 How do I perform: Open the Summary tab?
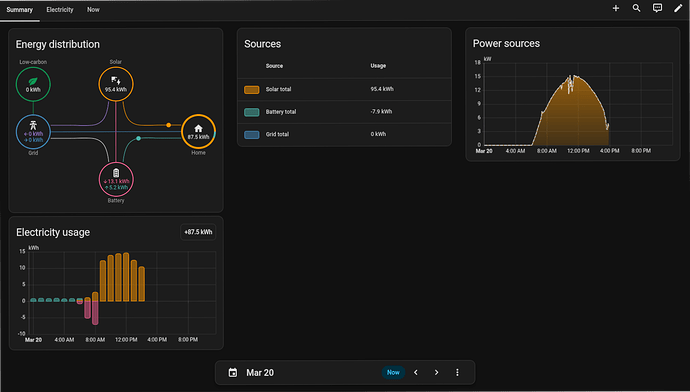point(19,10)
